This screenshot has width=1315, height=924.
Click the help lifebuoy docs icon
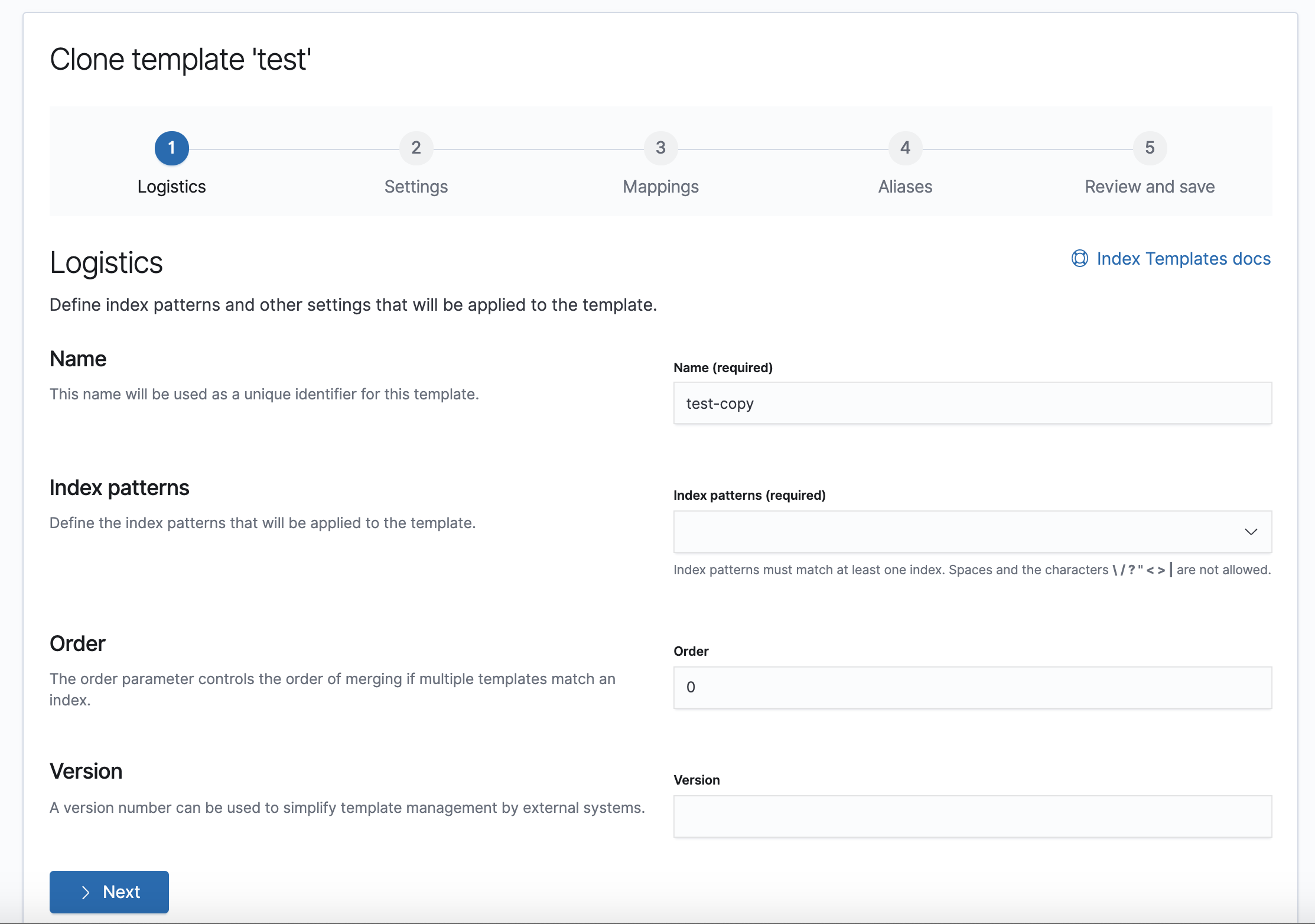[1079, 259]
